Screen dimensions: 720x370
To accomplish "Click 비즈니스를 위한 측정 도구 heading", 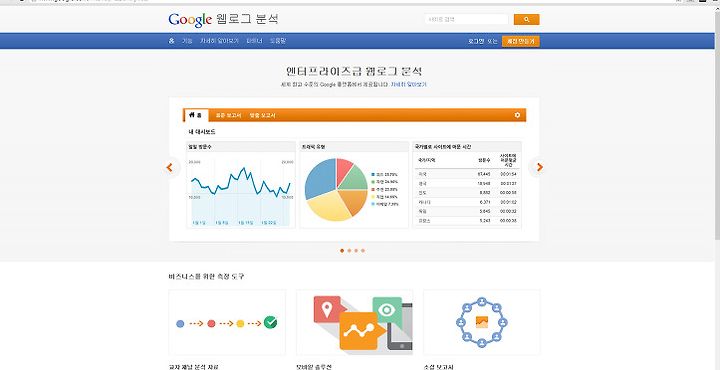I will click(207, 276).
